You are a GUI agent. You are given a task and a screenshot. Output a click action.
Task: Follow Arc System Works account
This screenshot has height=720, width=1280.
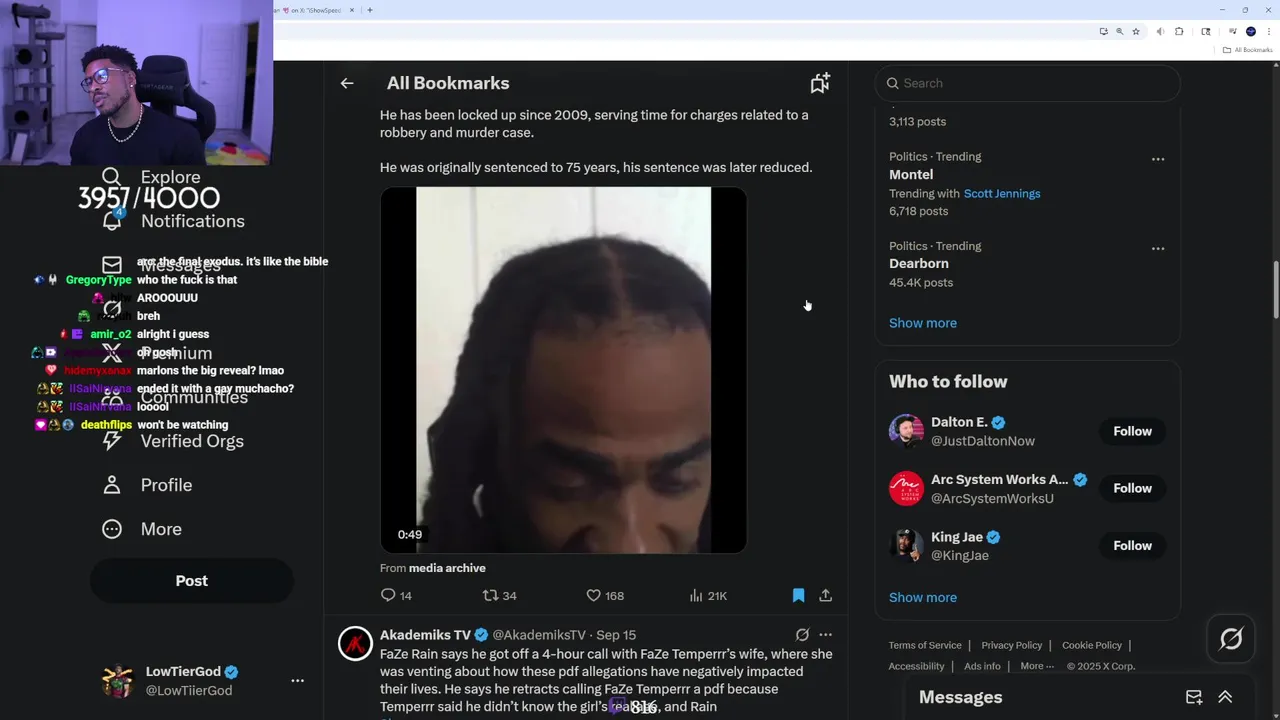click(x=1132, y=488)
